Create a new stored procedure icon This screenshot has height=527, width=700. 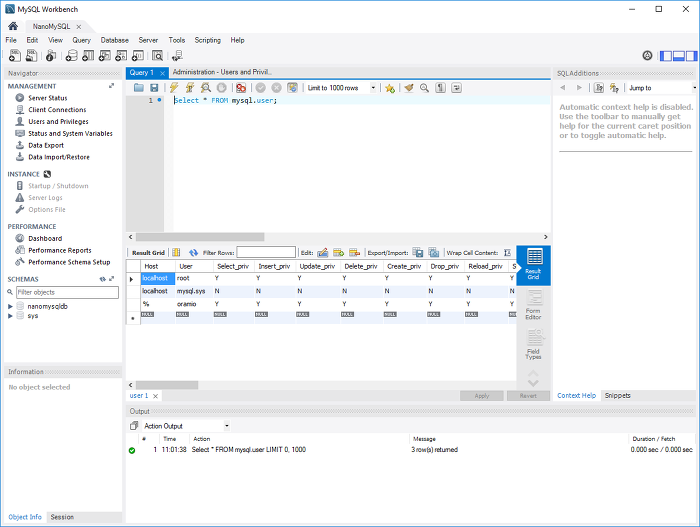click(x=121, y=55)
